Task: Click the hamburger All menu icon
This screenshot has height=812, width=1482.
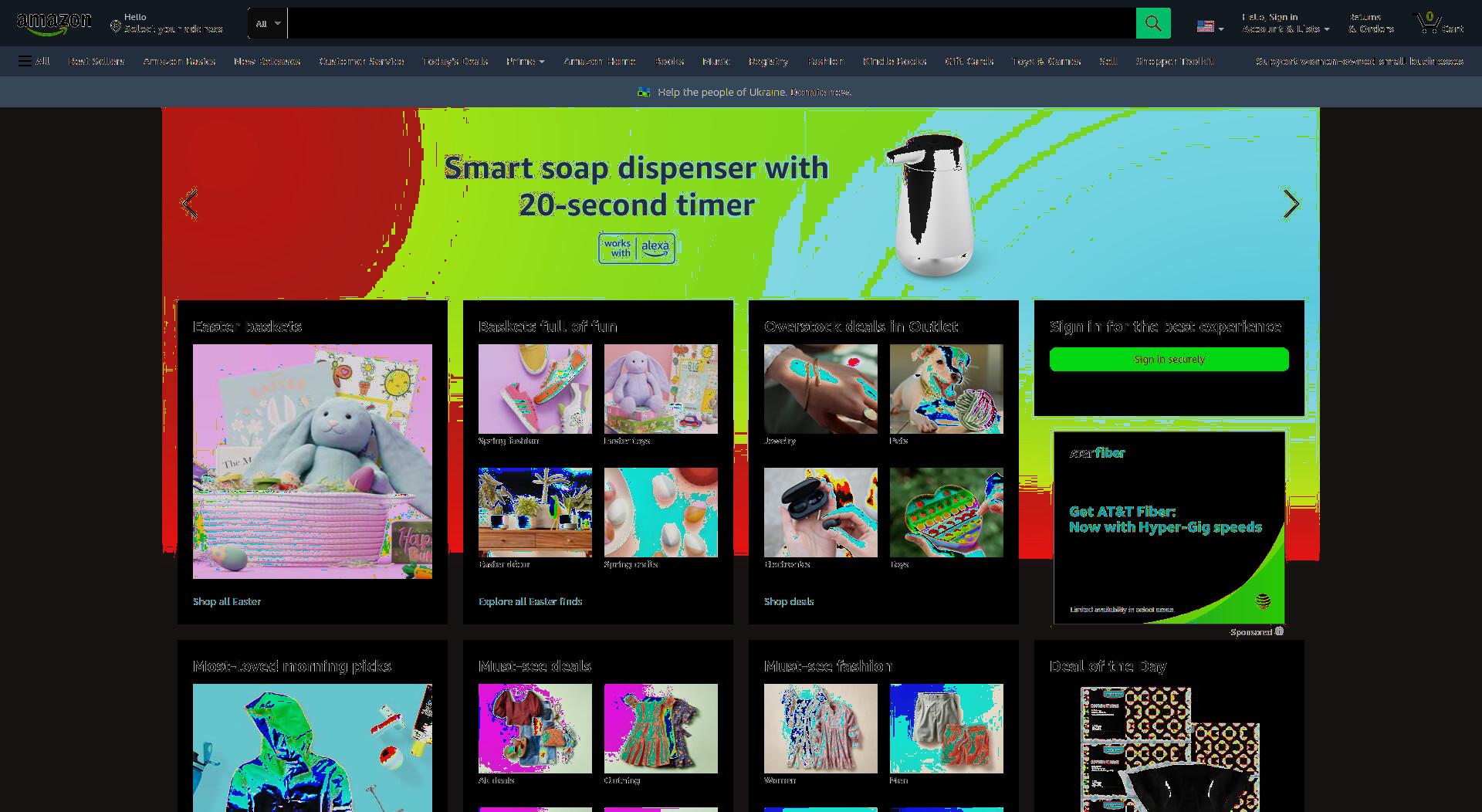Action: 34,61
